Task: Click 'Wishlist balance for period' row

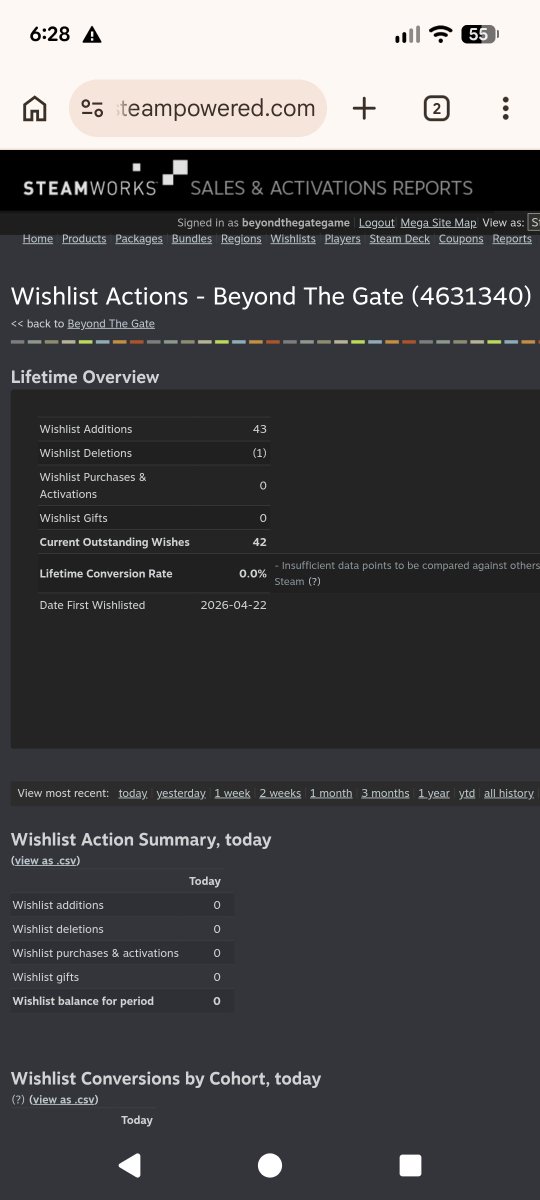Action: tap(122, 1001)
